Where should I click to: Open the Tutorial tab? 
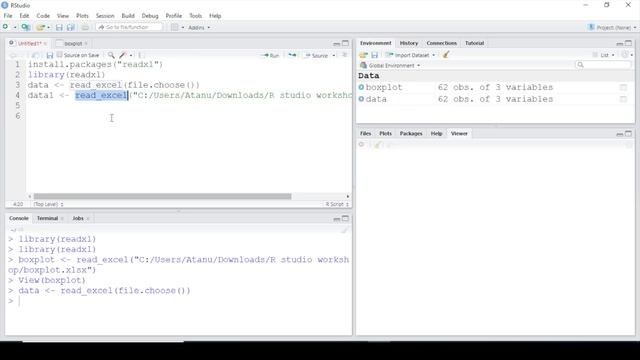point(474,43)
